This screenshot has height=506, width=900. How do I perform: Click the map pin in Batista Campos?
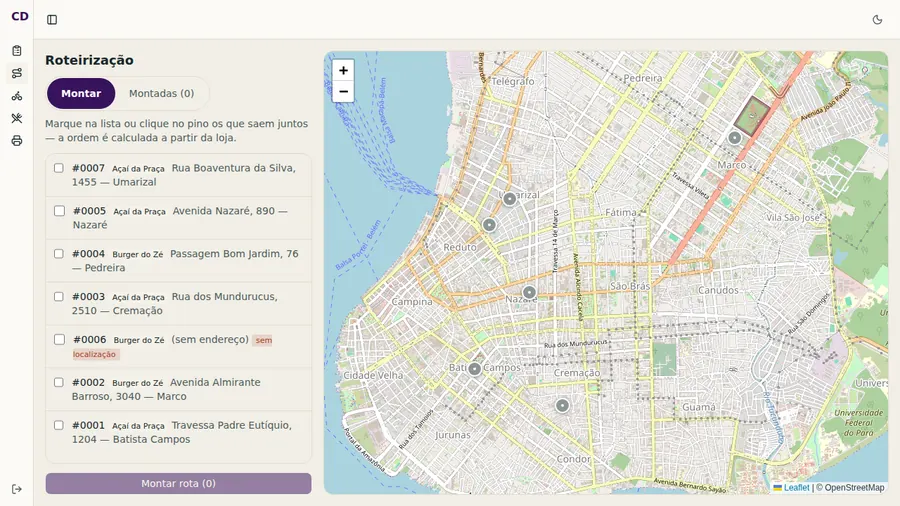(475, 369)
